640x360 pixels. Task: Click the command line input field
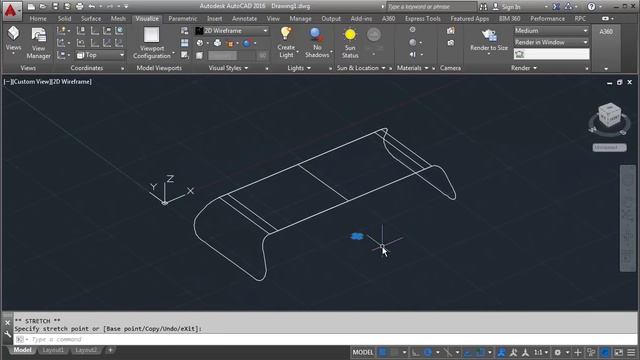point(325,339)
